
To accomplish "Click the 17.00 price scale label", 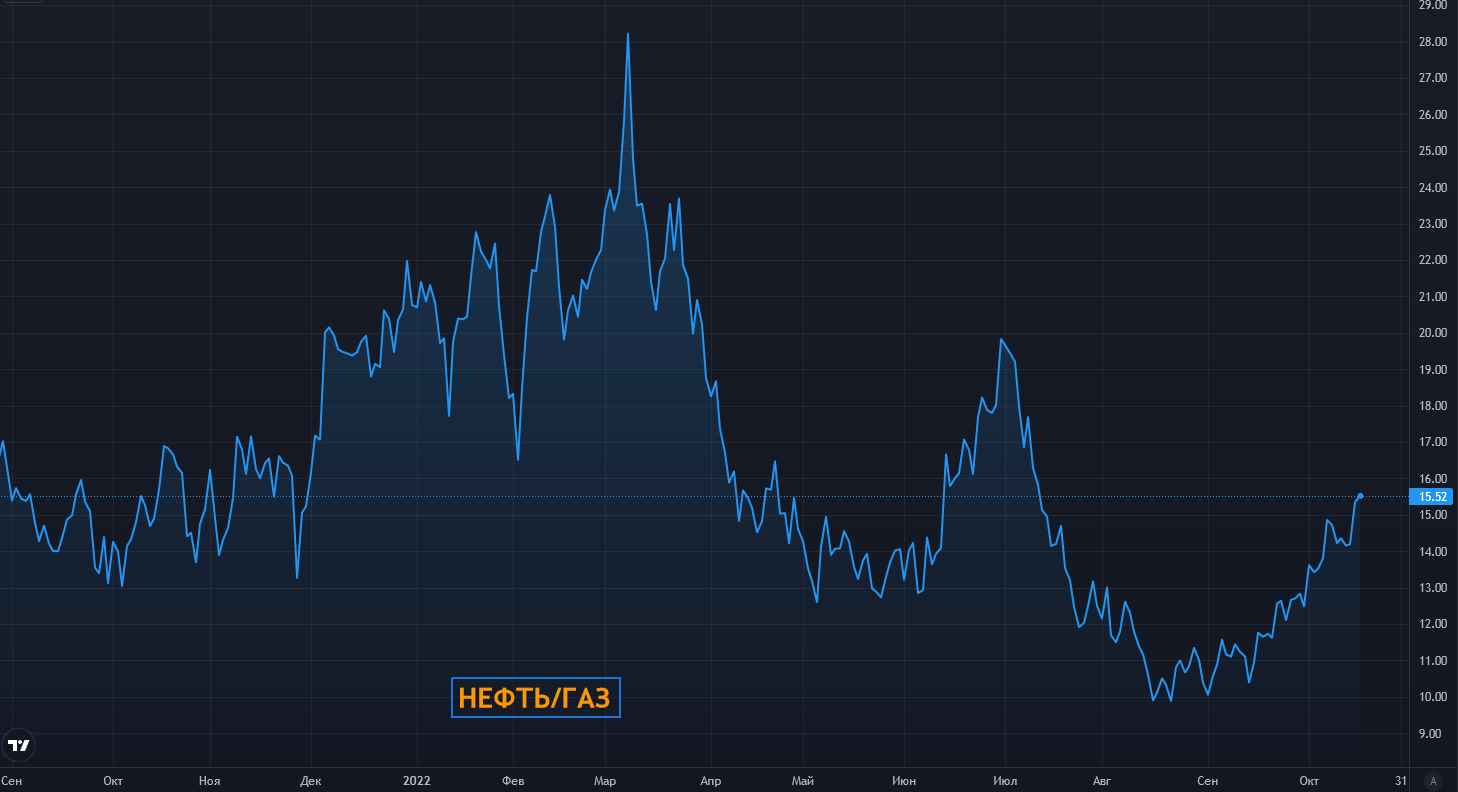I will (x=1433, y=442).
